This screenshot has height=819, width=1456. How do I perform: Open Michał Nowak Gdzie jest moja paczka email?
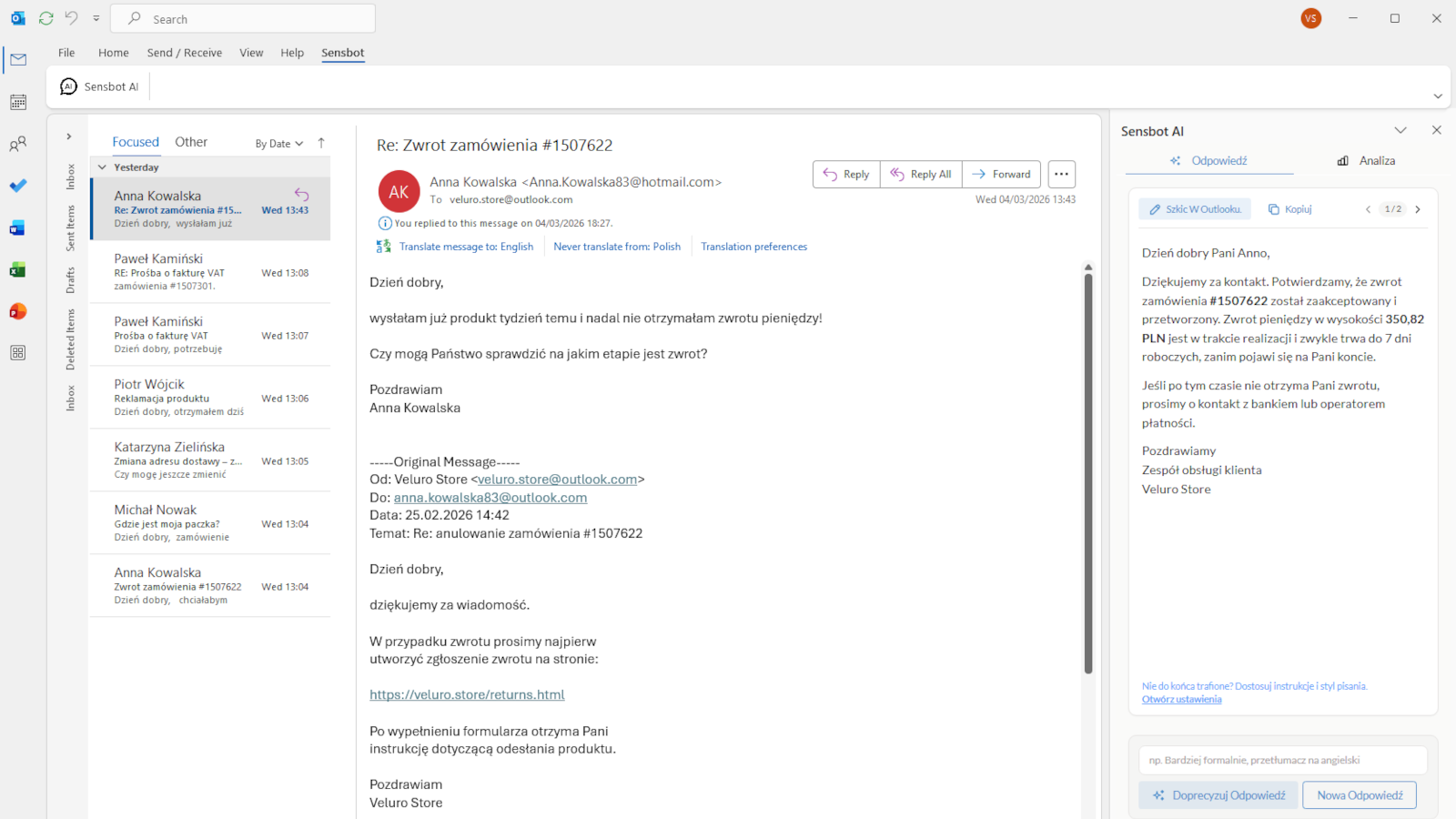click(211, 522)
